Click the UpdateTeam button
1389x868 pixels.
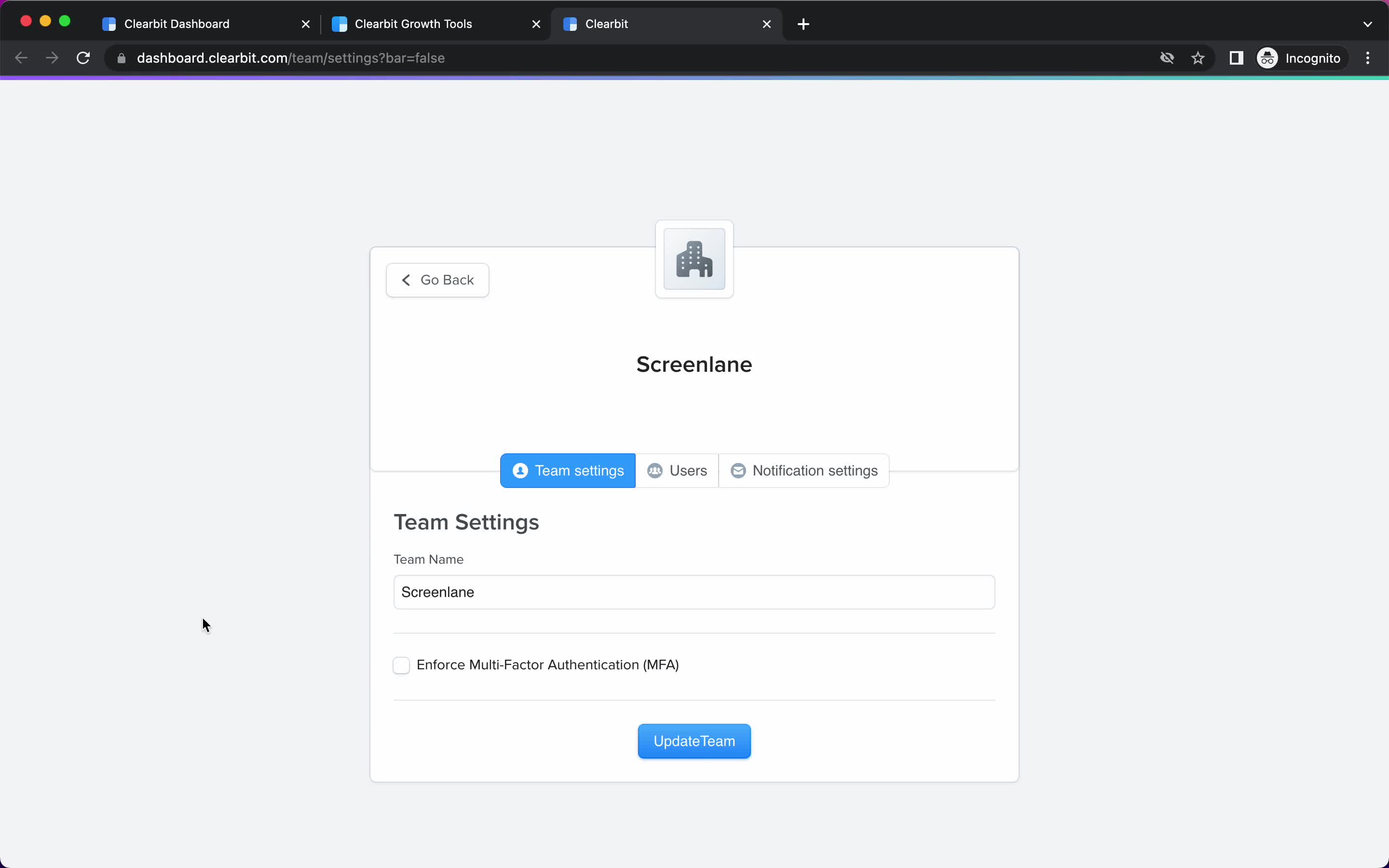(x=694, y=741)
